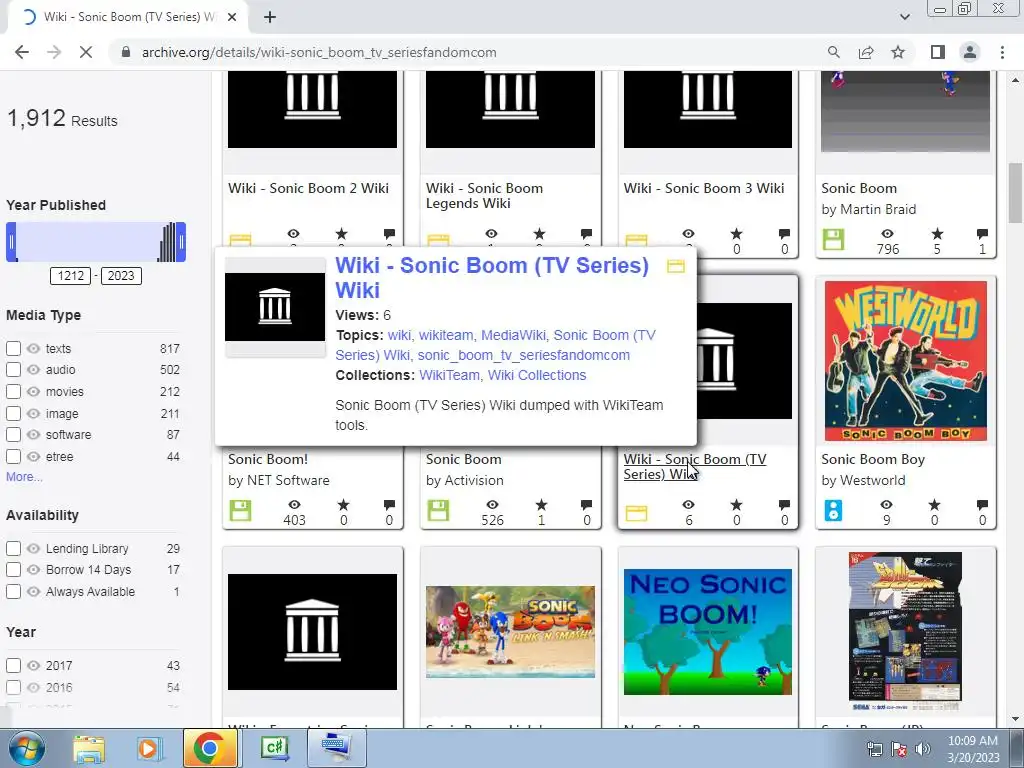Click Neo Sonic Boom thumbnail
This screenshot has height=768, width=1024.
(708, 632)
